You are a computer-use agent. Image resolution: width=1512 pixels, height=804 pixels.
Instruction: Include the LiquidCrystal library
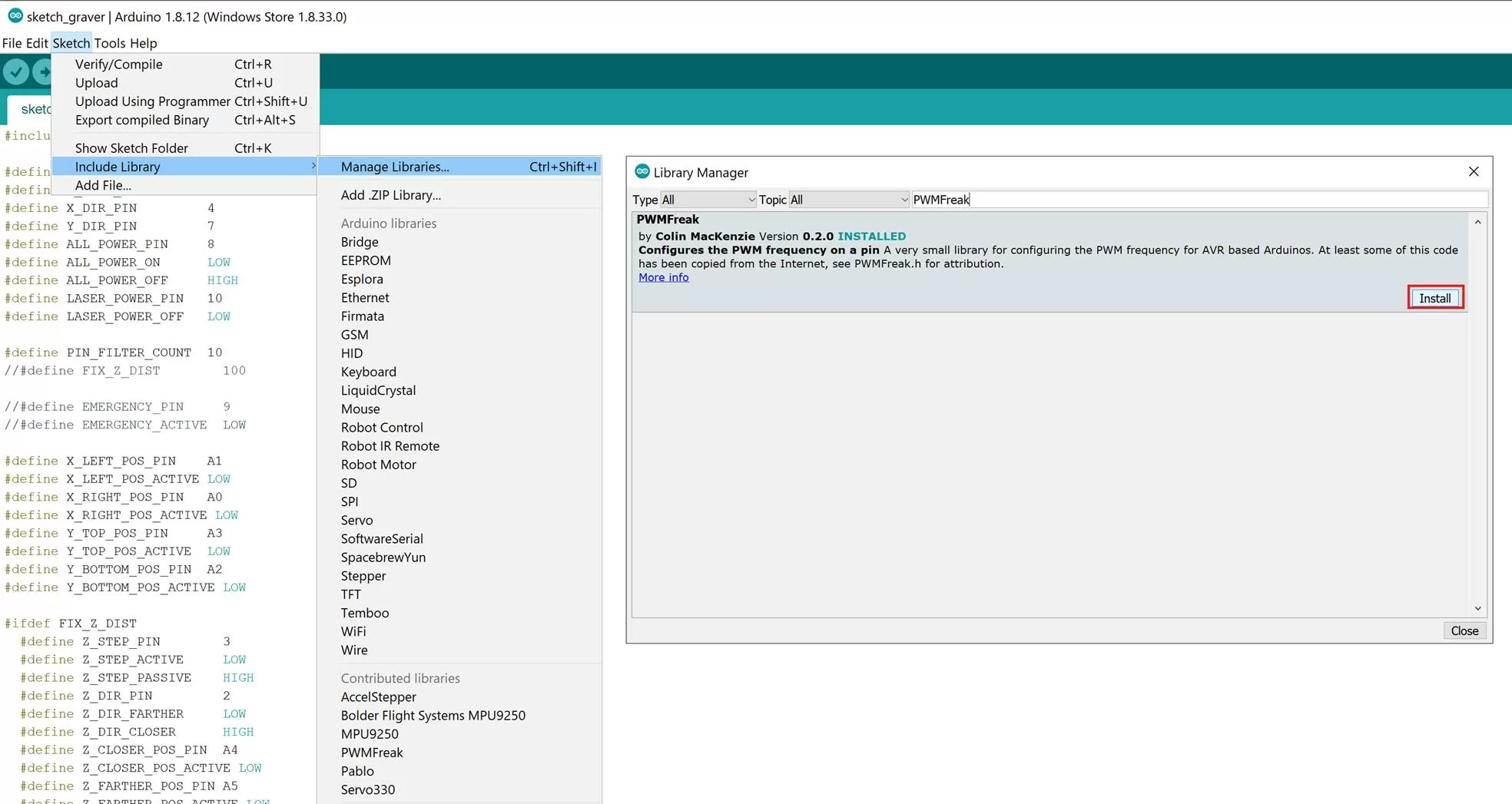coord(459,390)
